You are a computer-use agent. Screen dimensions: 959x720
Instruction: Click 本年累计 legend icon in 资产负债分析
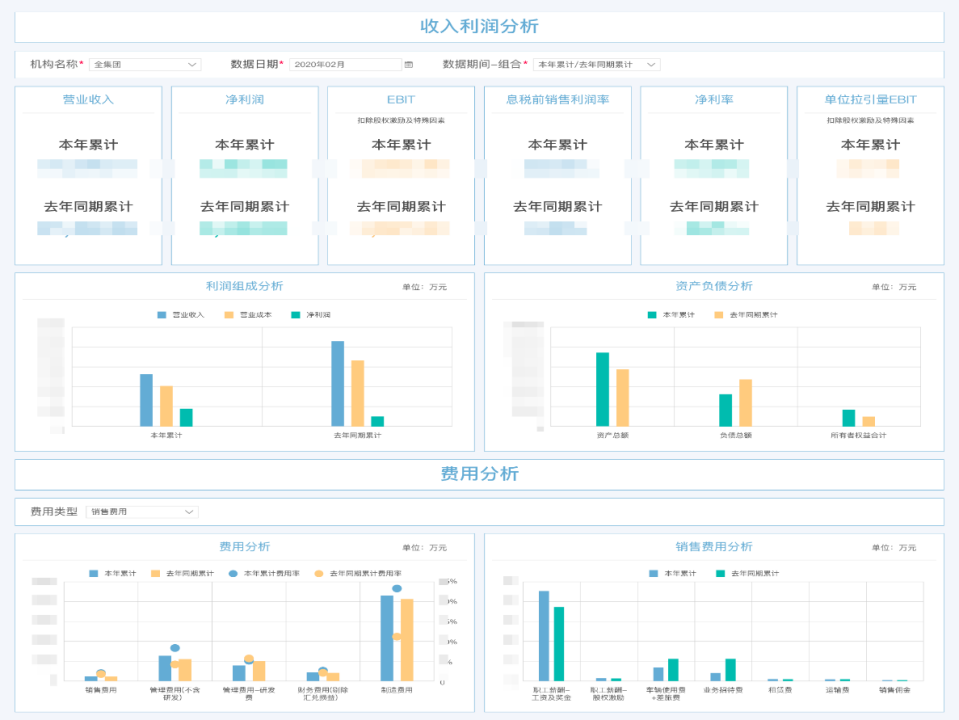click(652, 315)
